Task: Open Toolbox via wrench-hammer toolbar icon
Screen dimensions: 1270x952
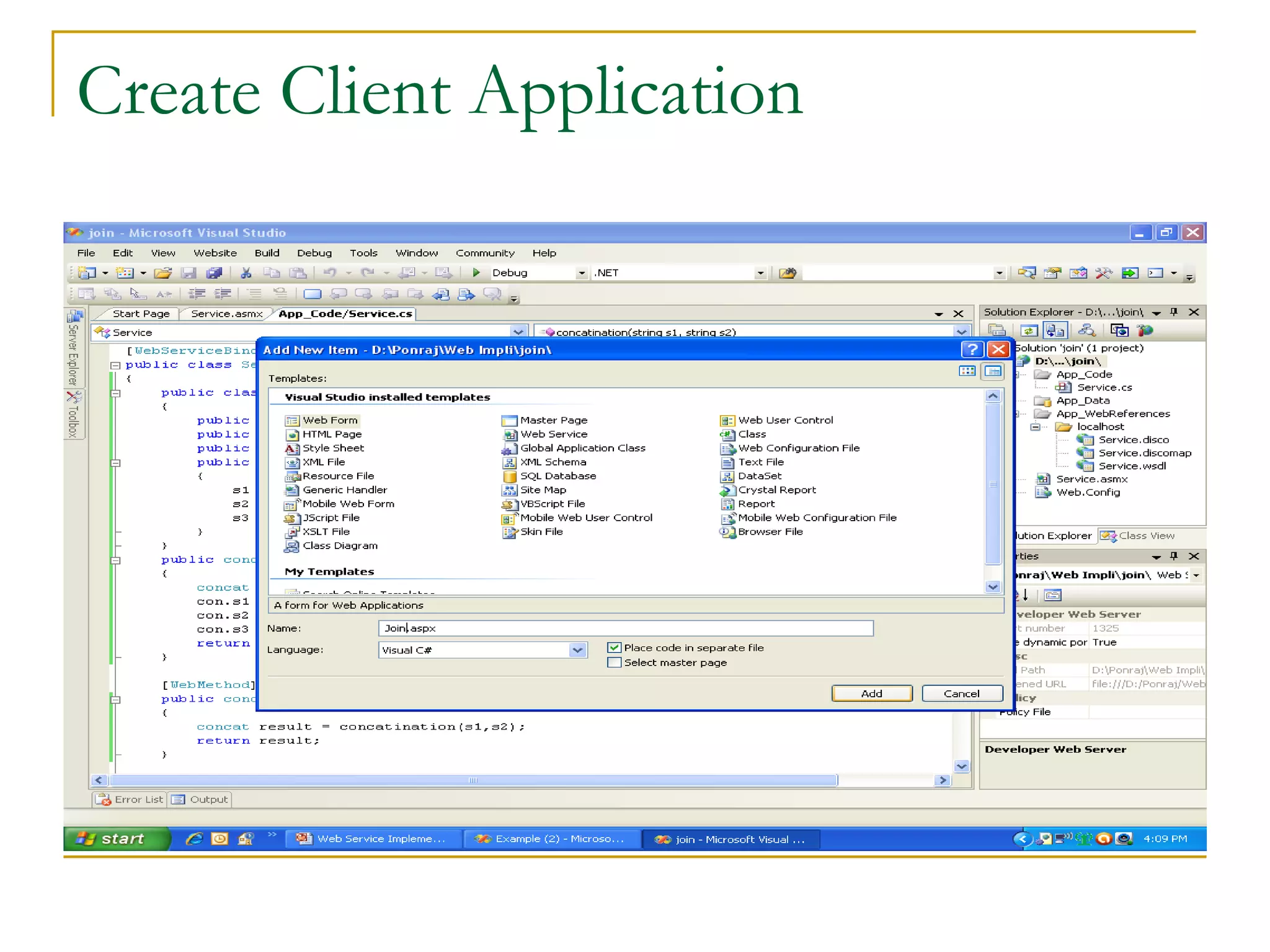Action: [1104, 273]
